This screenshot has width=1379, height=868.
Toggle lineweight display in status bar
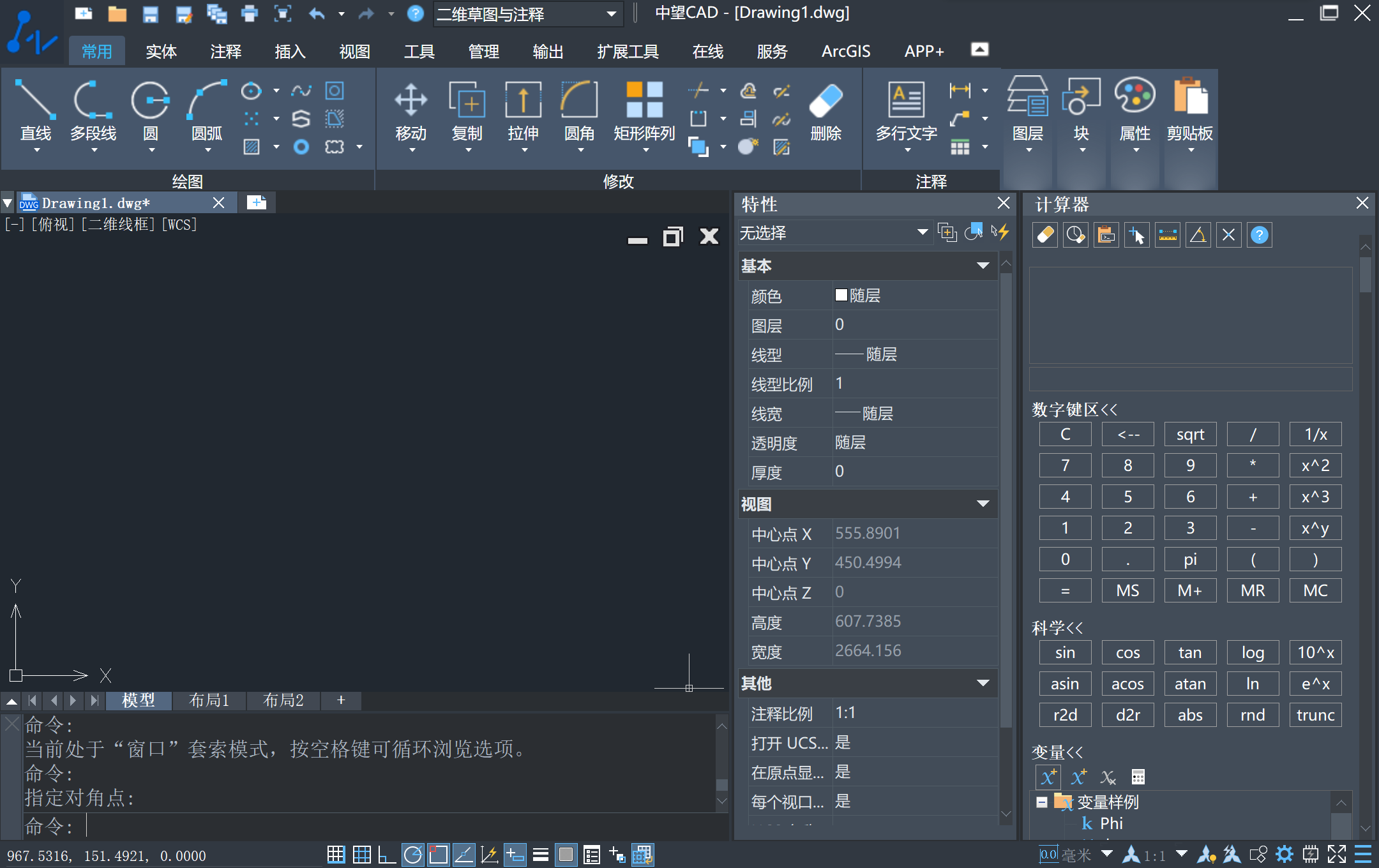click(541, 855)
